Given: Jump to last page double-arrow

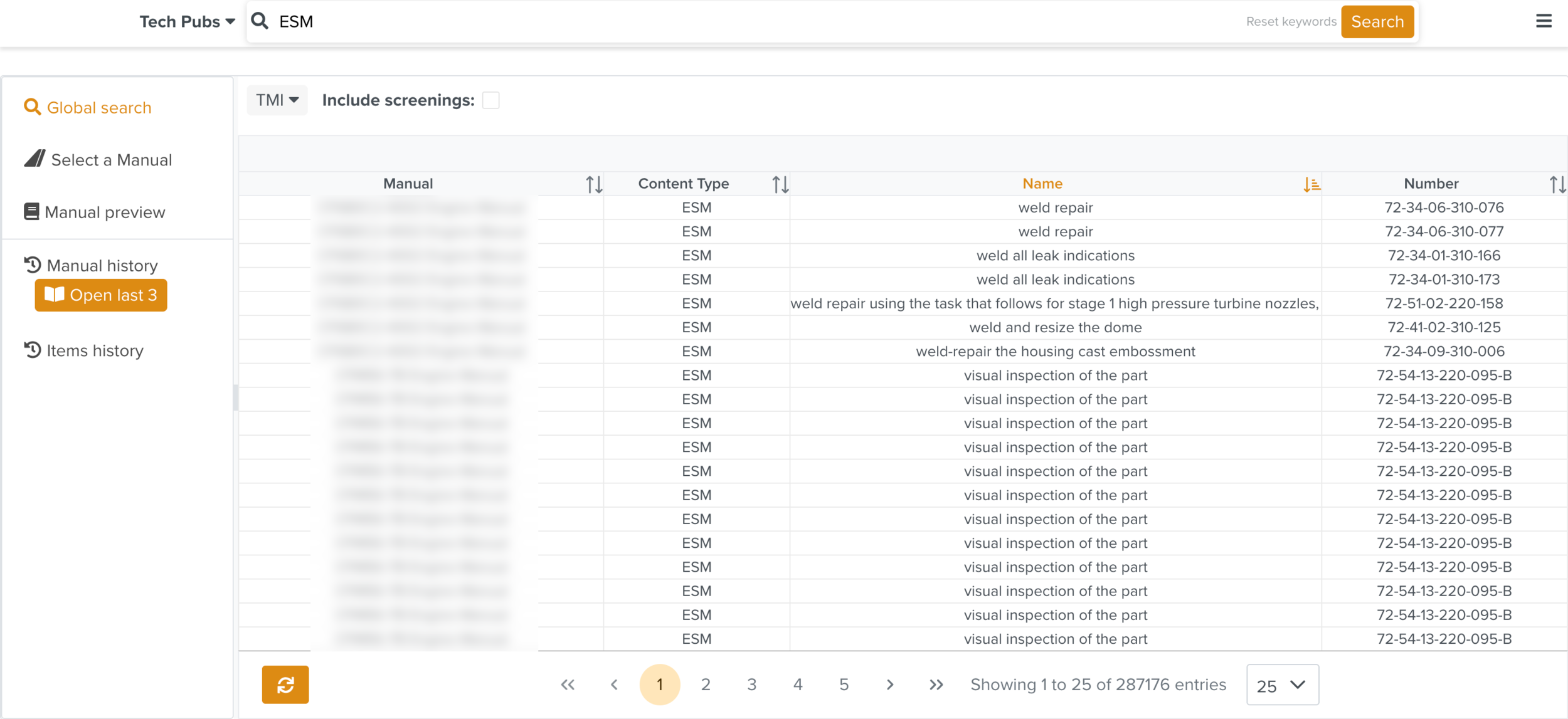Looking at the screenshot, I should tap(936, 685).
